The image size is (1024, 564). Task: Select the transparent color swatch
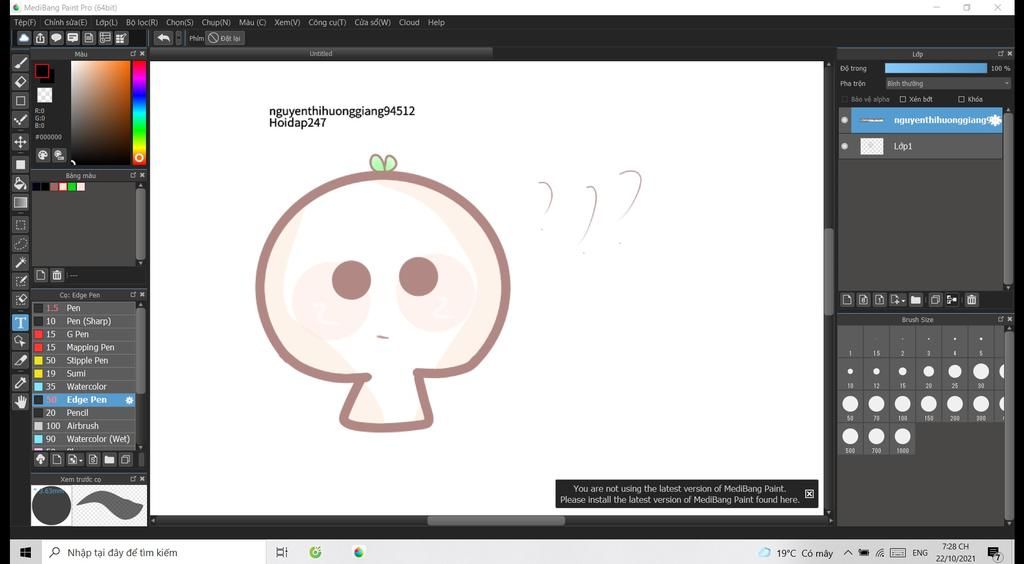(44, 95)
